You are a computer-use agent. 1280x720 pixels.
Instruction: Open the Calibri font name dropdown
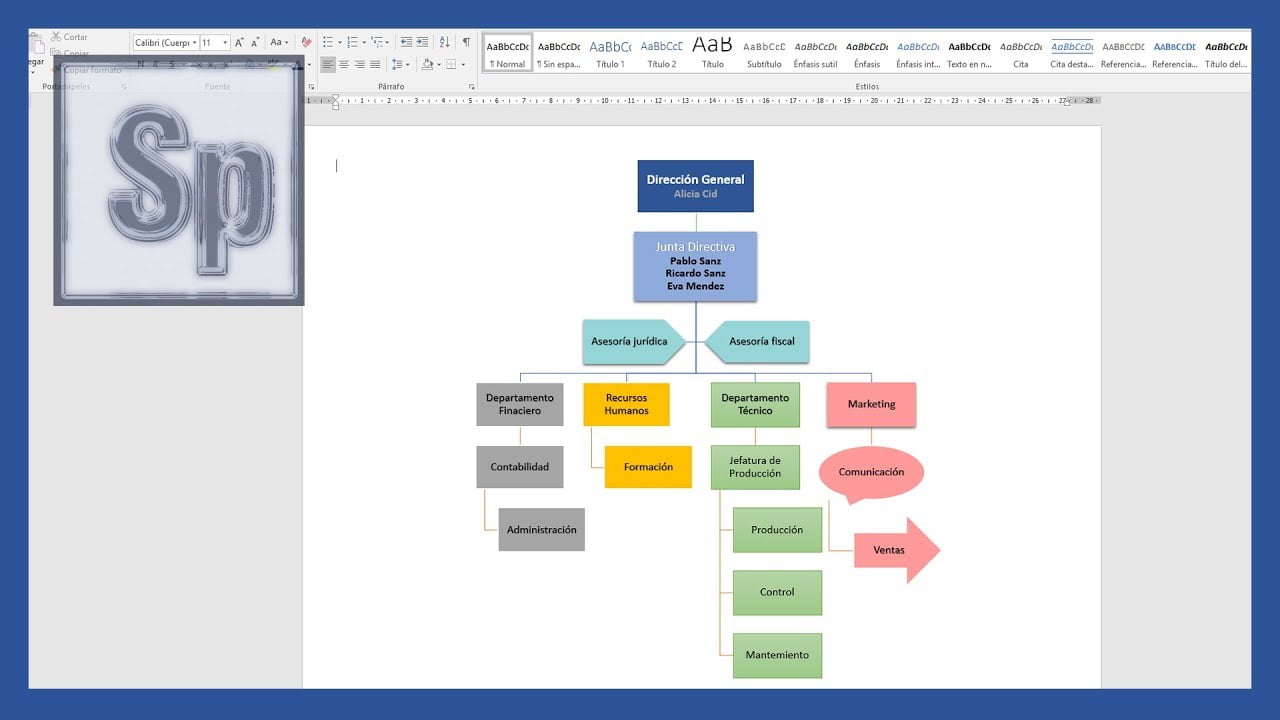pos(194,43)
